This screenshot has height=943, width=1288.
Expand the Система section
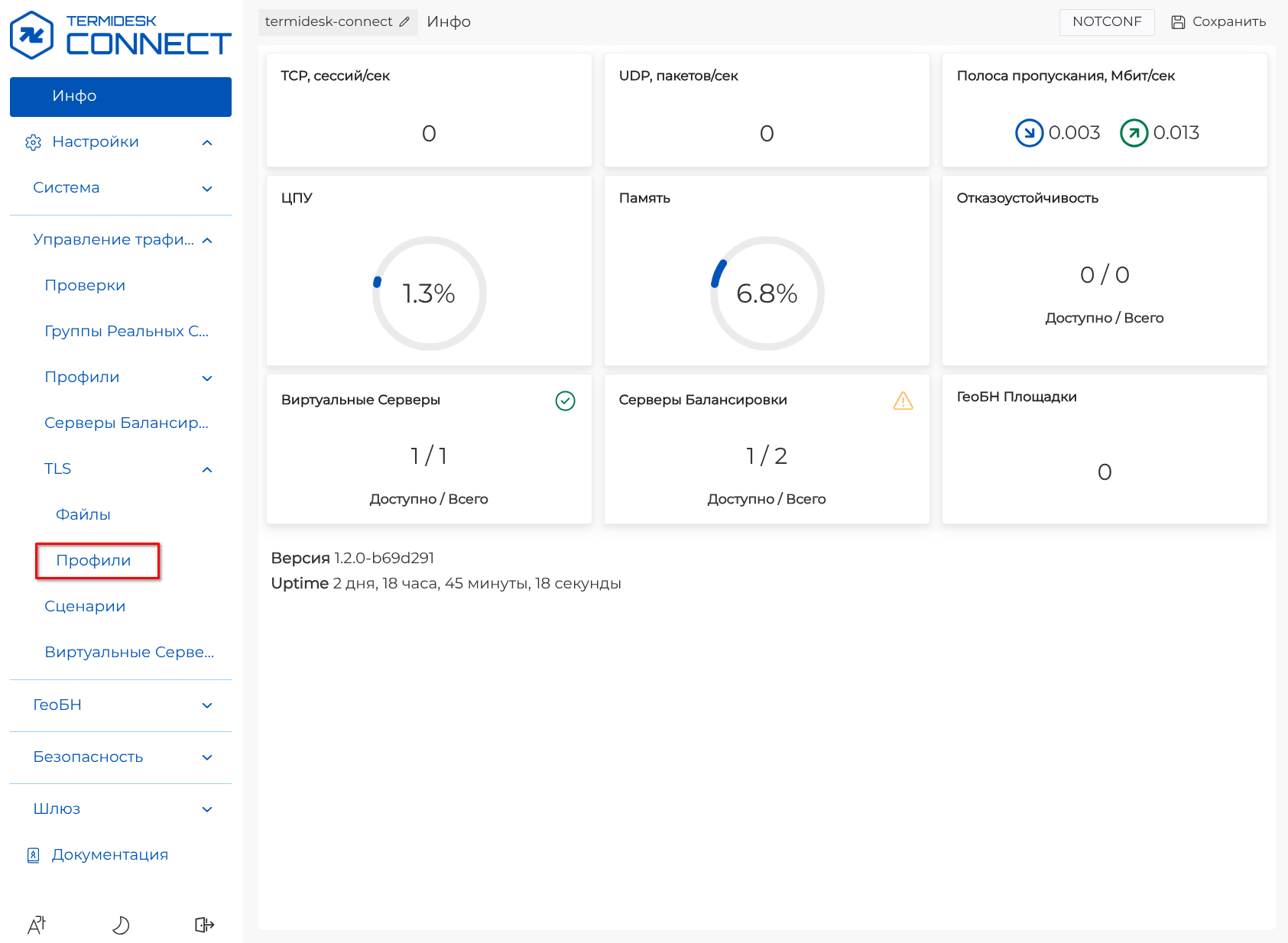(206, 188)
